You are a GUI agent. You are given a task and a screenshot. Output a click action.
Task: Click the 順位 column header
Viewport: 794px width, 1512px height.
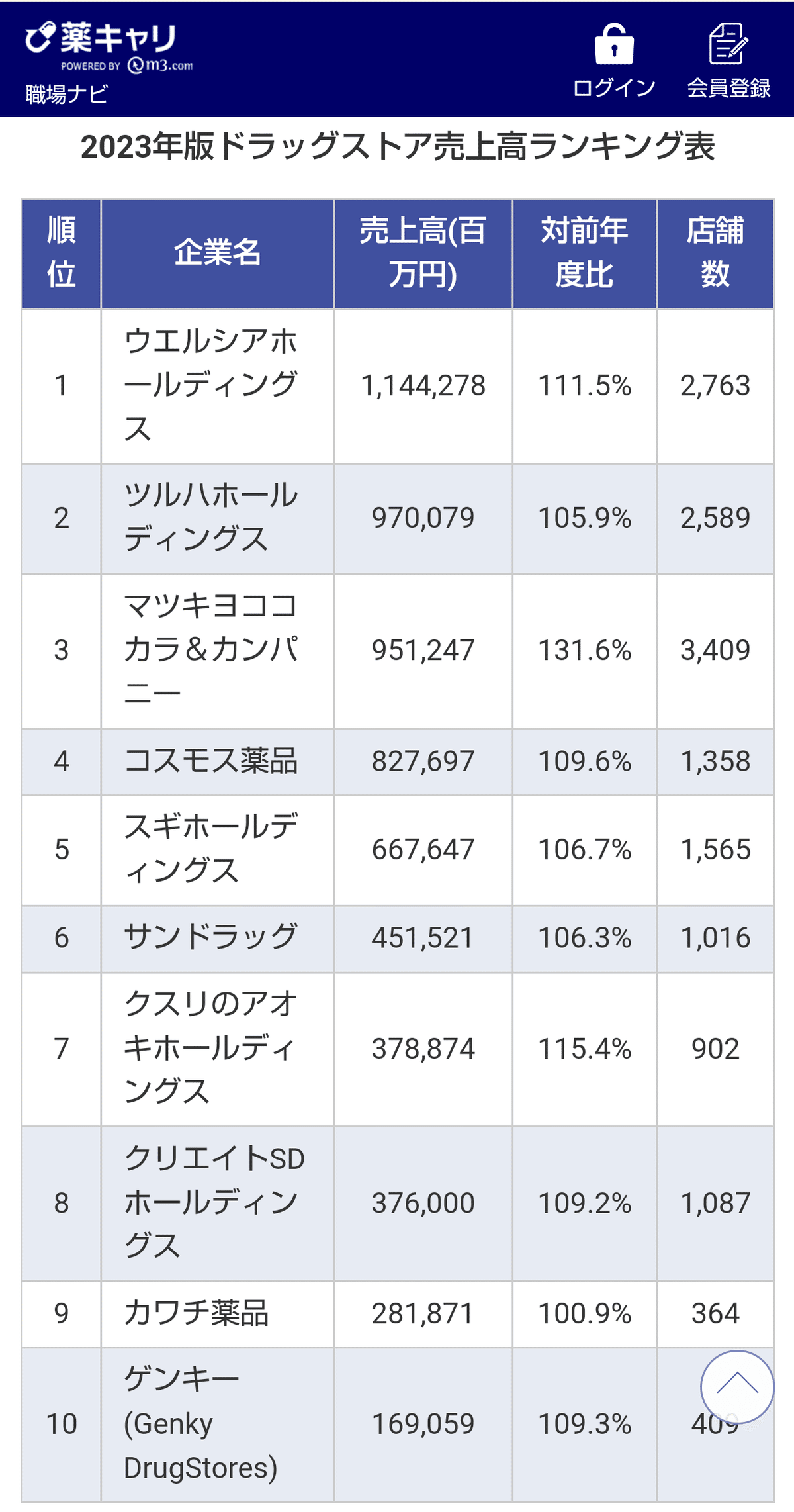[62, 252]
